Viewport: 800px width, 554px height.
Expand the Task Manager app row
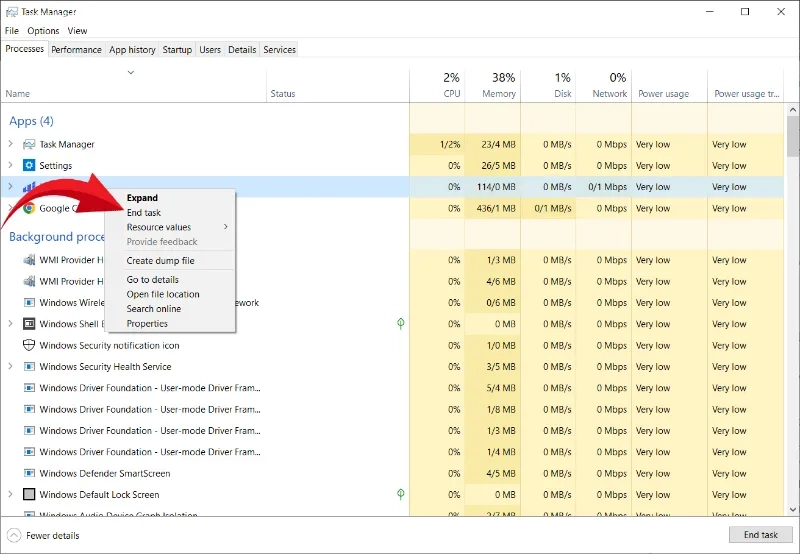pyautogui.click(x=10, y=144)
